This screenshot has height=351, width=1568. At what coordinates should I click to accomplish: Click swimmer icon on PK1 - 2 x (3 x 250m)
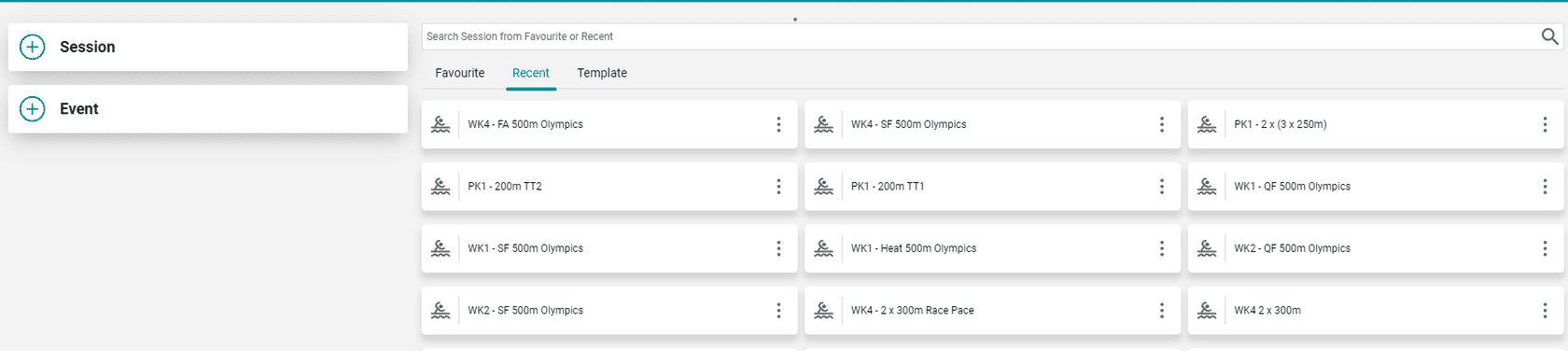point(1207,124)
